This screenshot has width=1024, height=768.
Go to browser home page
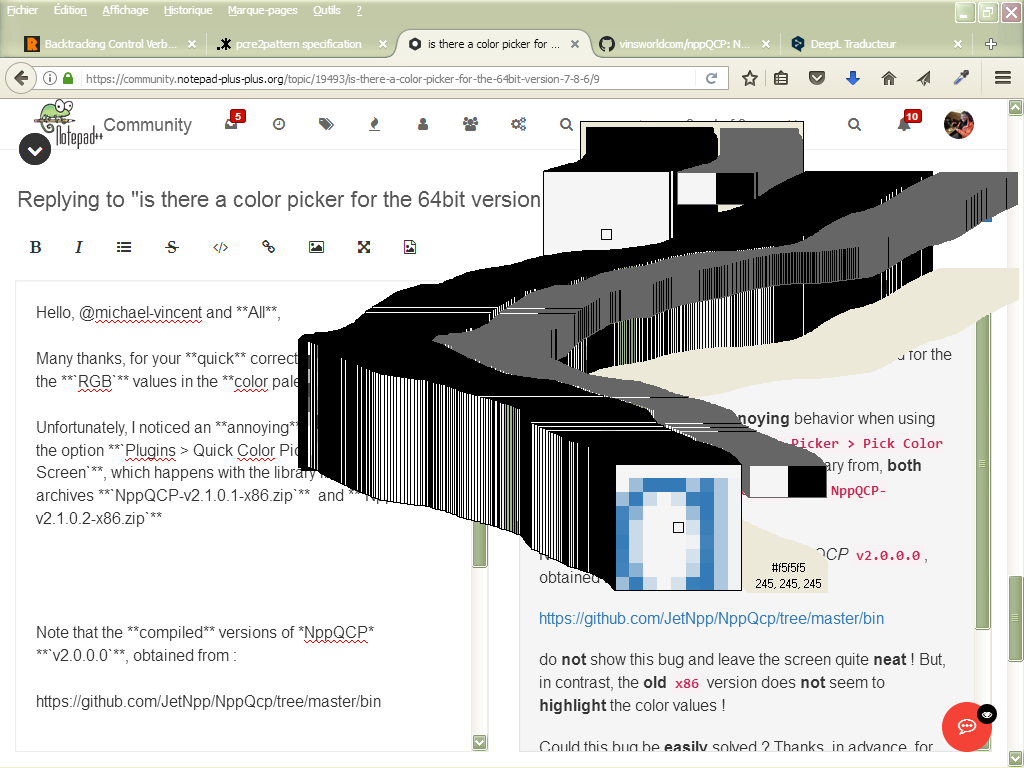click(x=889, y=78)
